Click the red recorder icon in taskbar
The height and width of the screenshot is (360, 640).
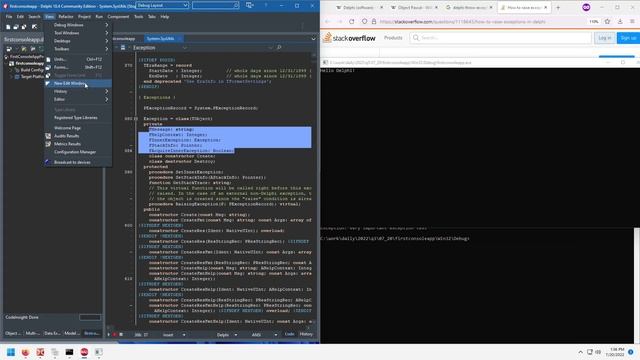(84, 352)
